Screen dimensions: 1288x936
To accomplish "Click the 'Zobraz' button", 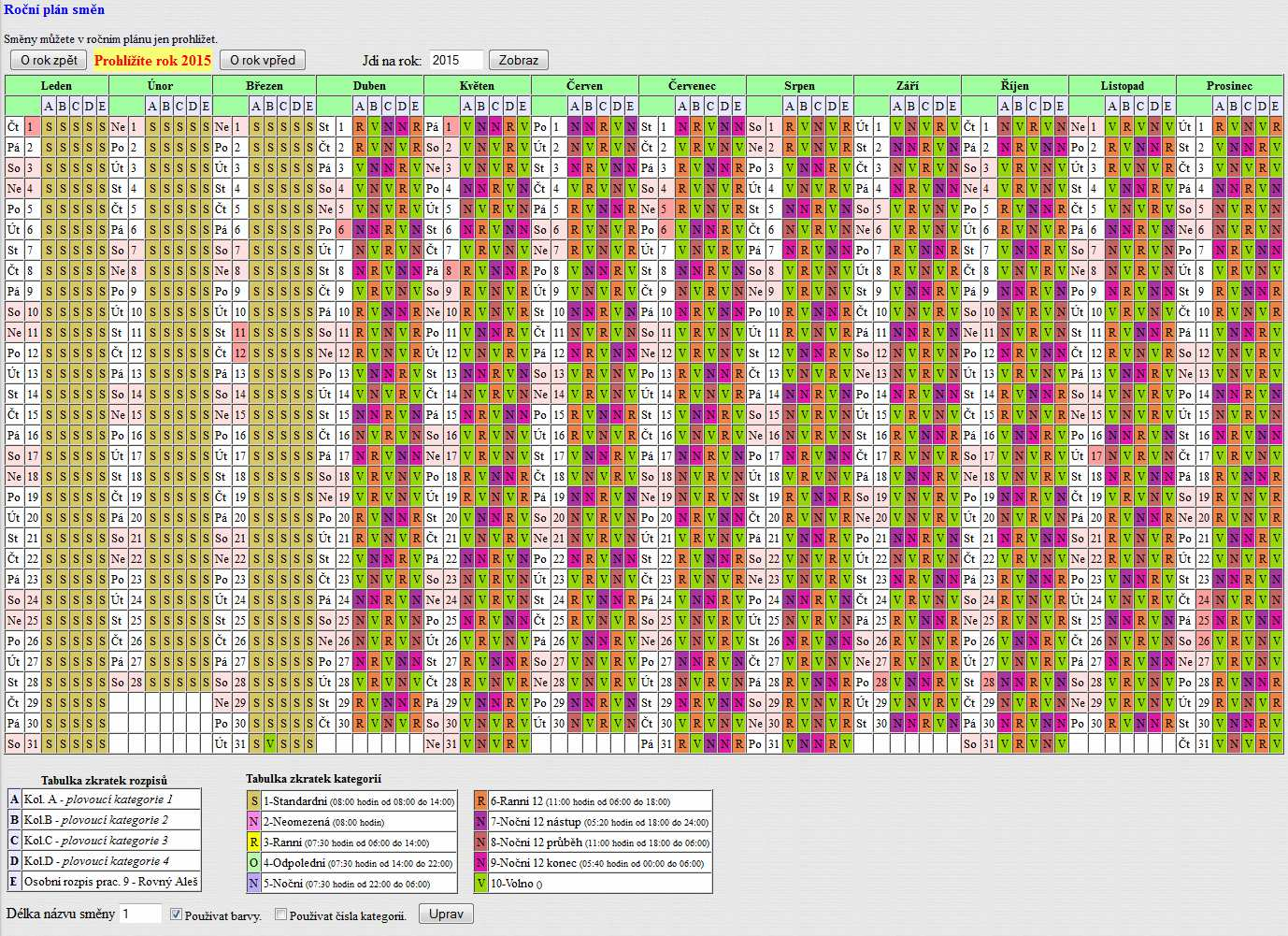I will [x=519, y=60].
